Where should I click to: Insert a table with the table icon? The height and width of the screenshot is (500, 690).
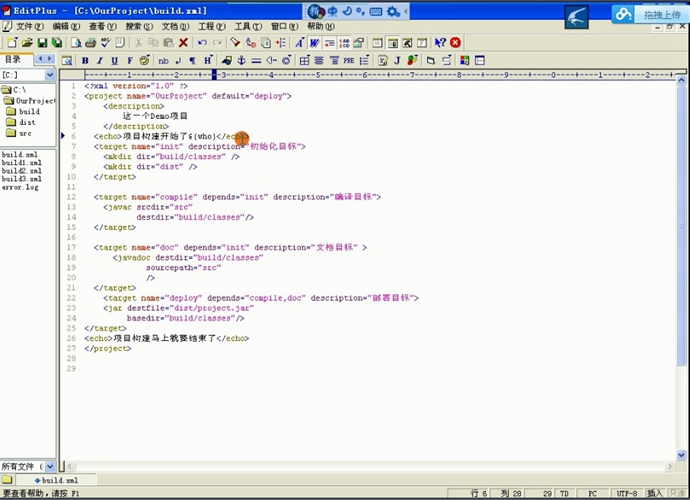coord(304,61)
